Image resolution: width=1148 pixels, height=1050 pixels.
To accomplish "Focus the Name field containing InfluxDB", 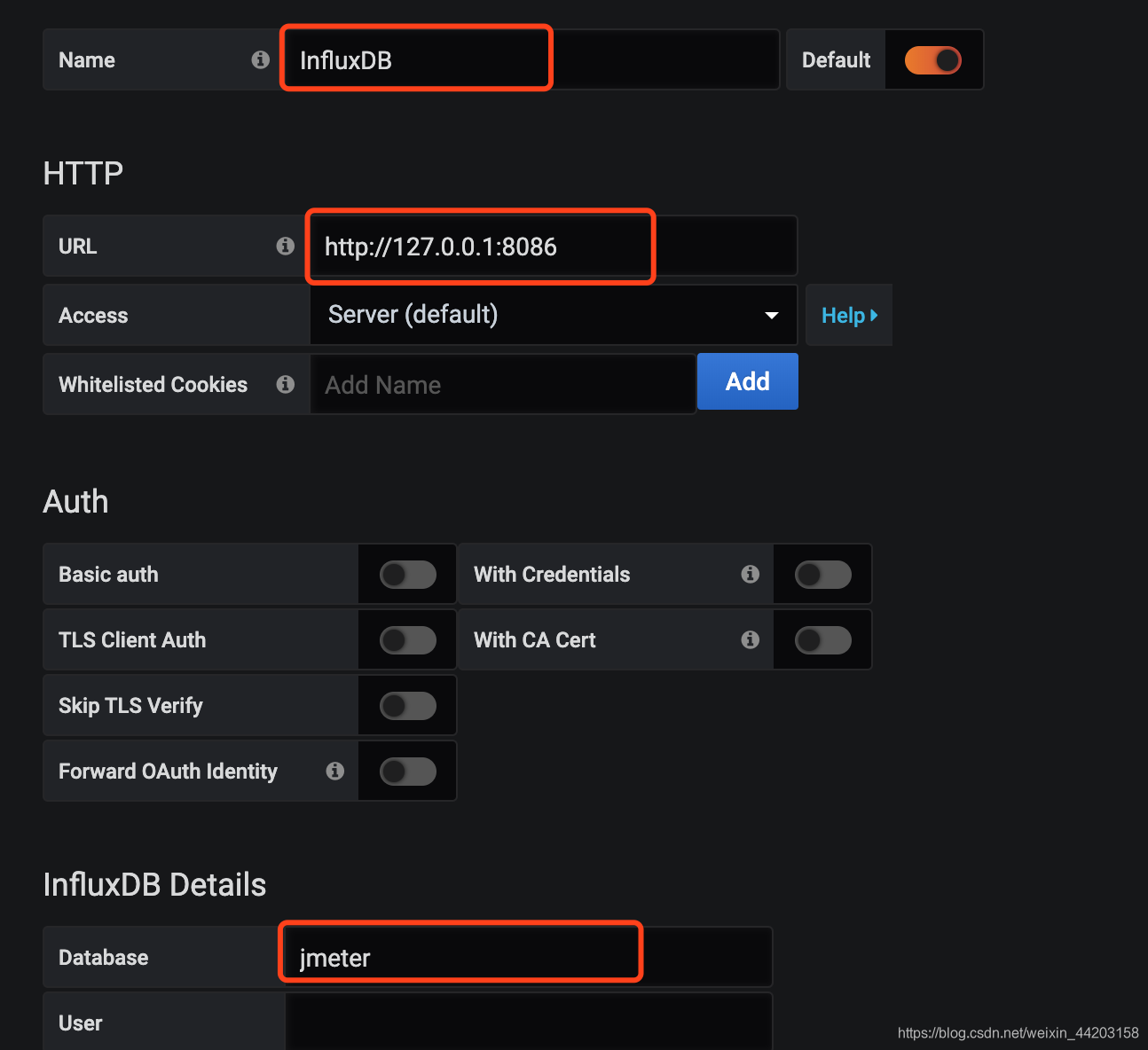I will coord(531,59).
